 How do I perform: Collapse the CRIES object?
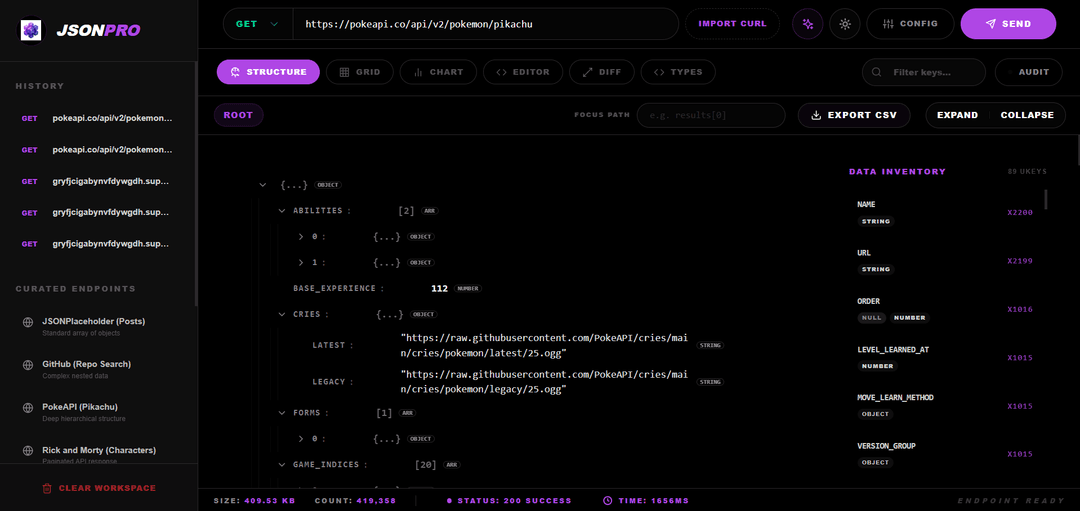[x=282, y=314]
